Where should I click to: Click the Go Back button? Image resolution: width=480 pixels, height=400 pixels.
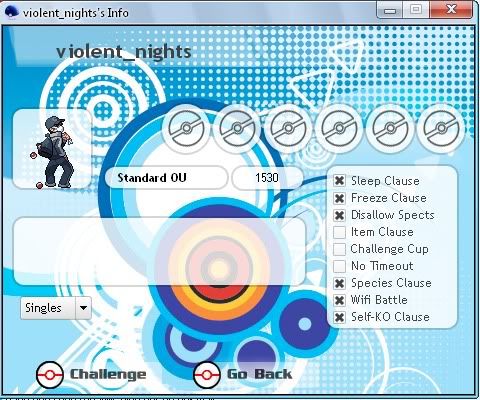pos(243,375)
